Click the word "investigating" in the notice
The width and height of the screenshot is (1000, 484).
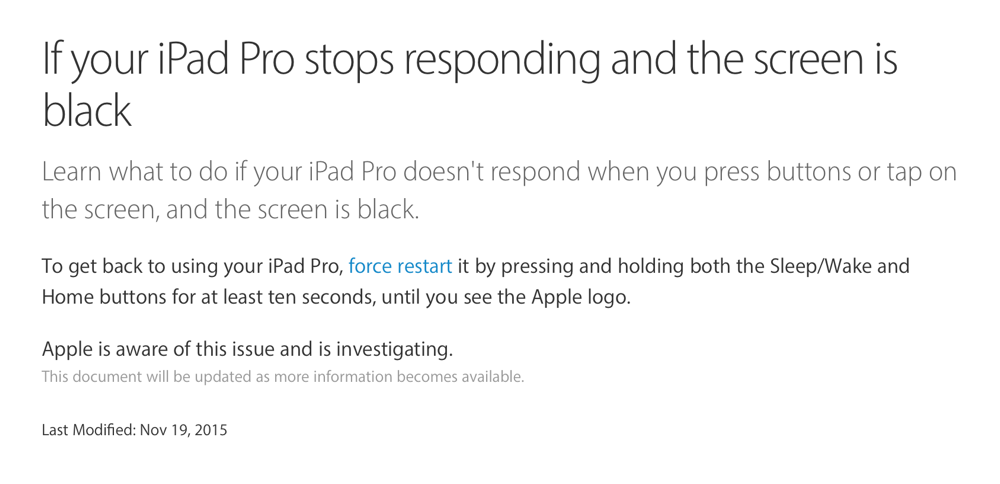point(393,349)
